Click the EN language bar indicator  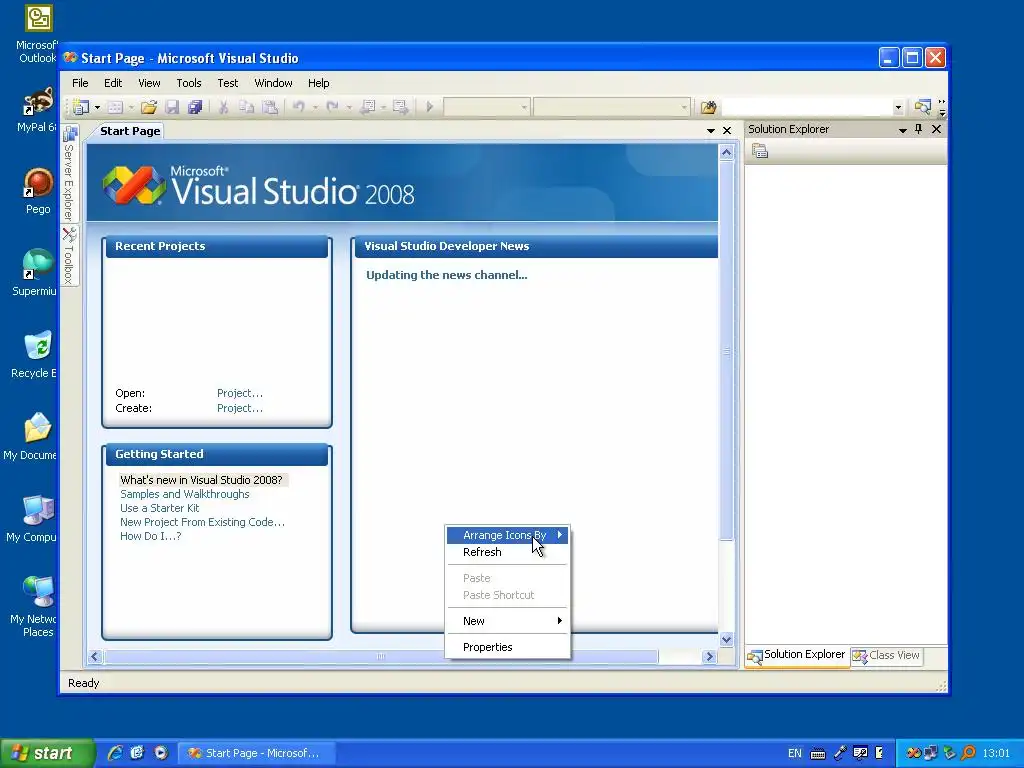795,753
